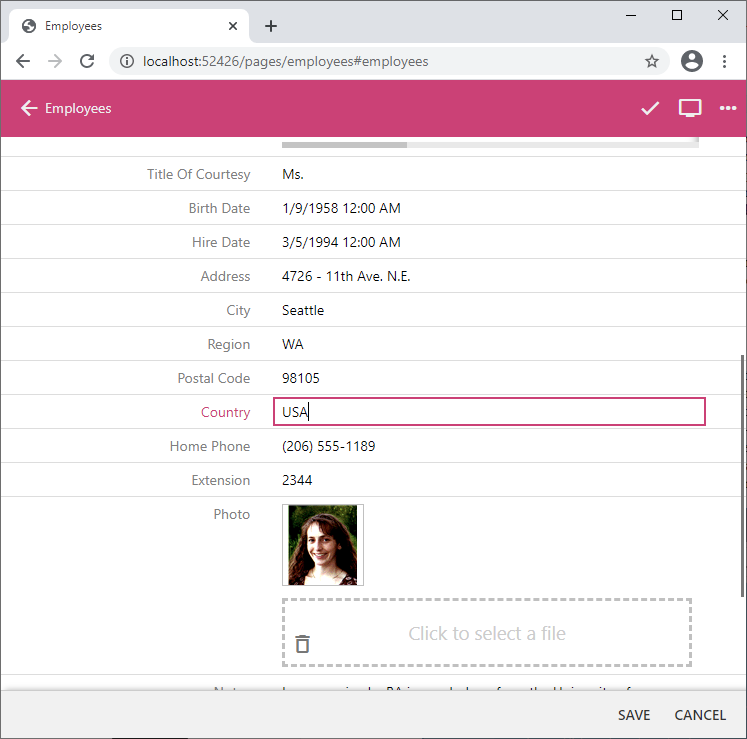Click the City label

238,311
